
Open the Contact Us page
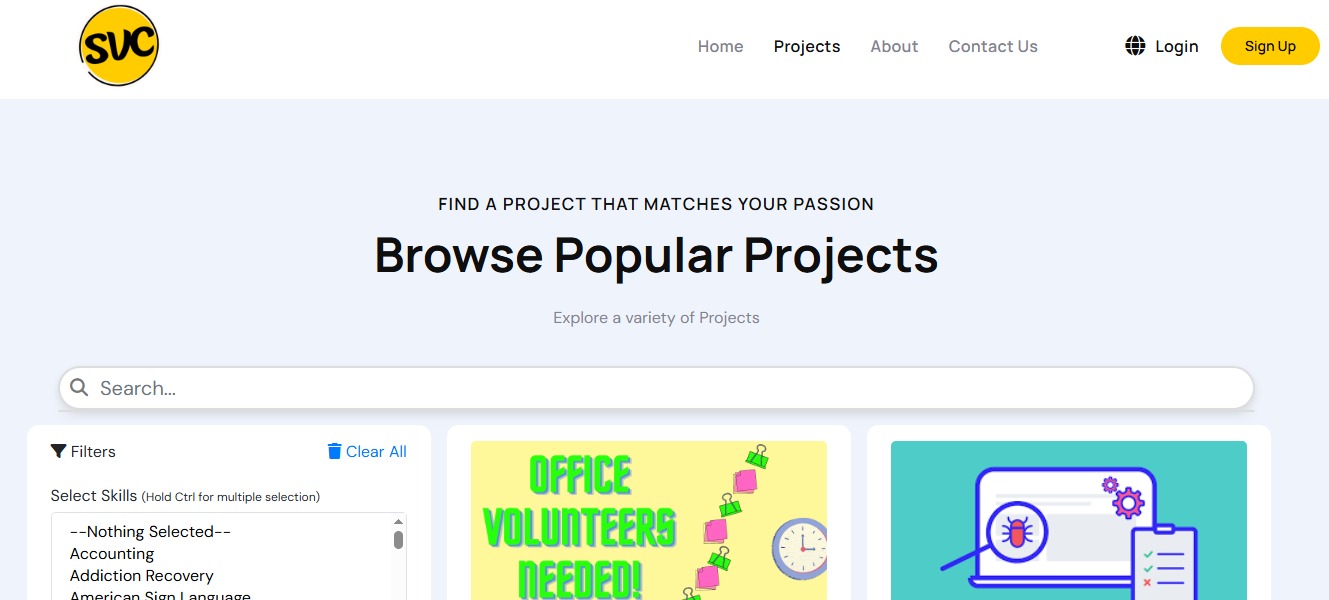pyautogui.click(x=993, y=46)
